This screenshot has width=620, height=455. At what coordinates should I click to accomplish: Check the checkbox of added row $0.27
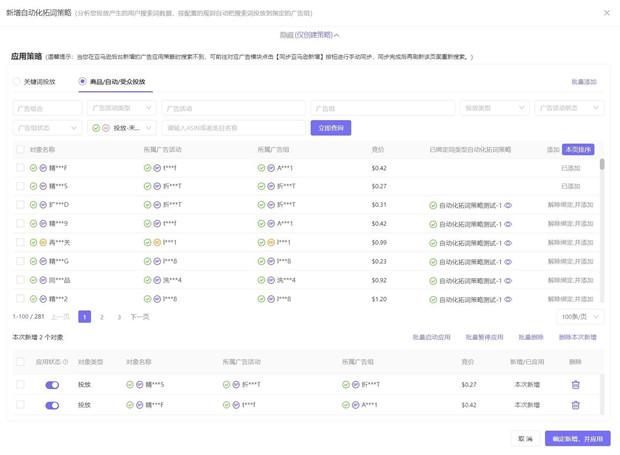pyautogui.click(x=20, y=384)
